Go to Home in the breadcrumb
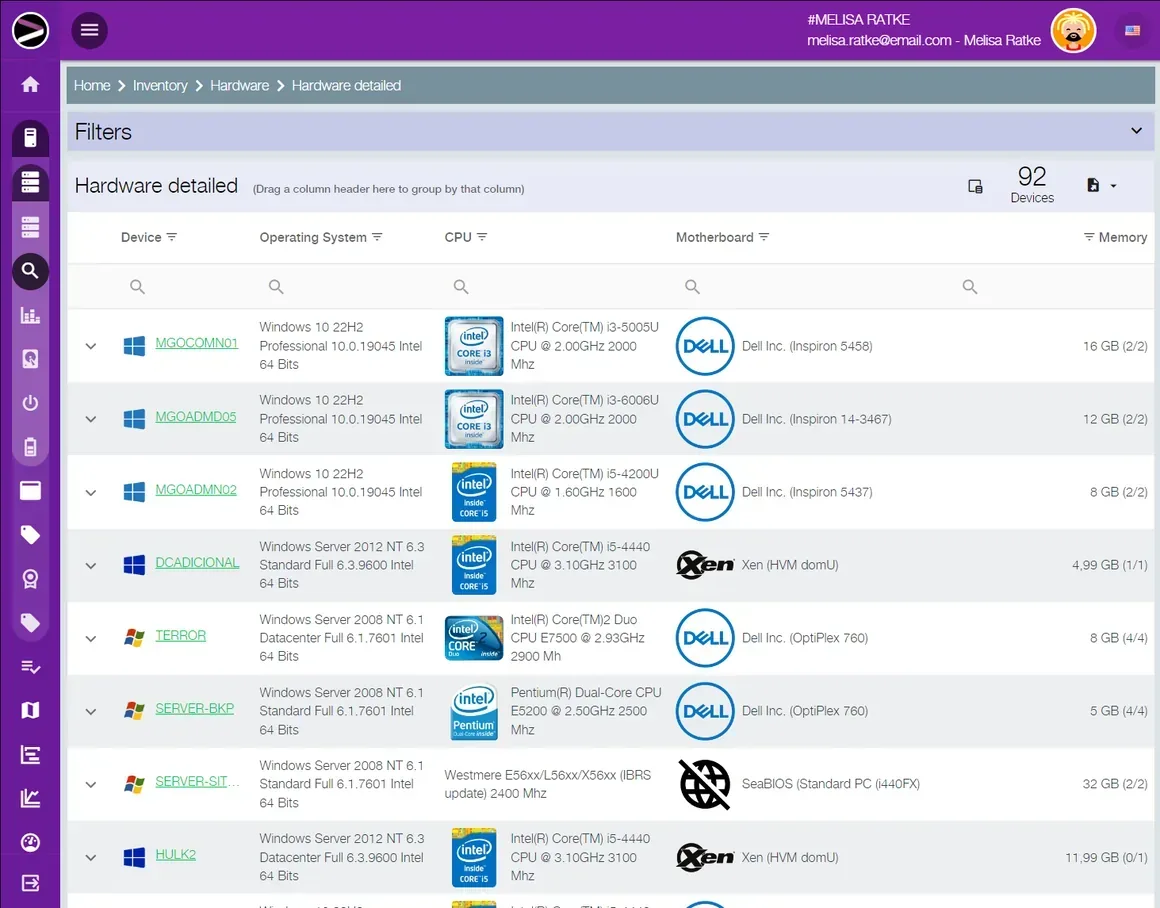1160x908 pixels. point(92,85)
